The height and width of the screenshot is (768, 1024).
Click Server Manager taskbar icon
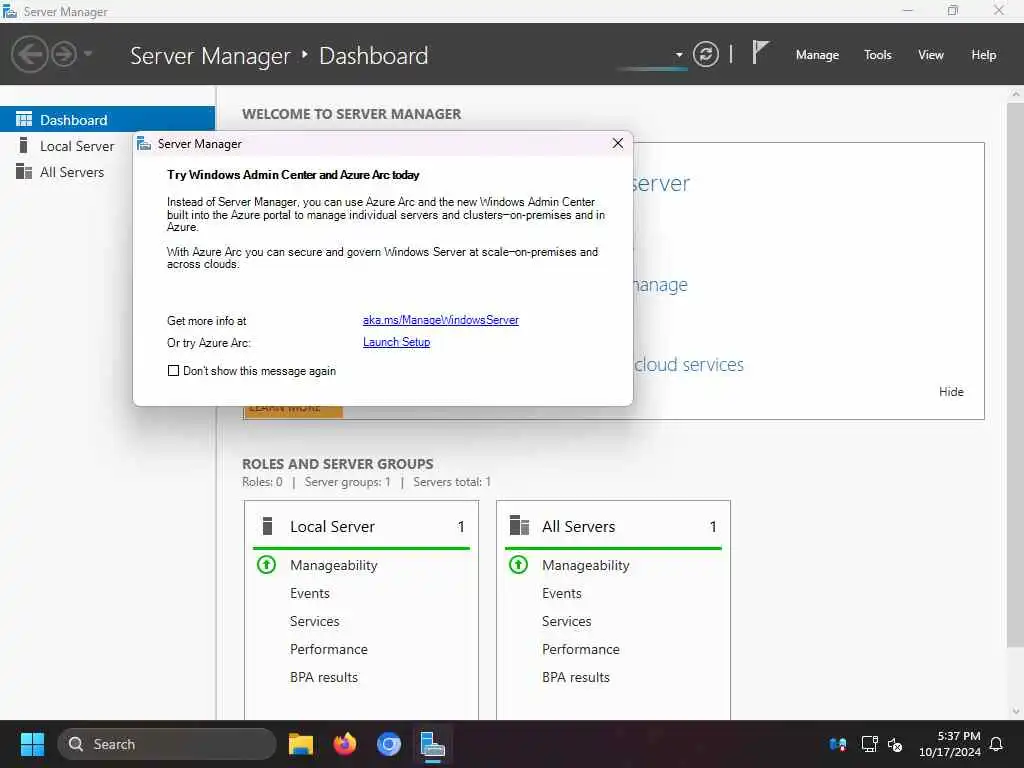point(432,744)
